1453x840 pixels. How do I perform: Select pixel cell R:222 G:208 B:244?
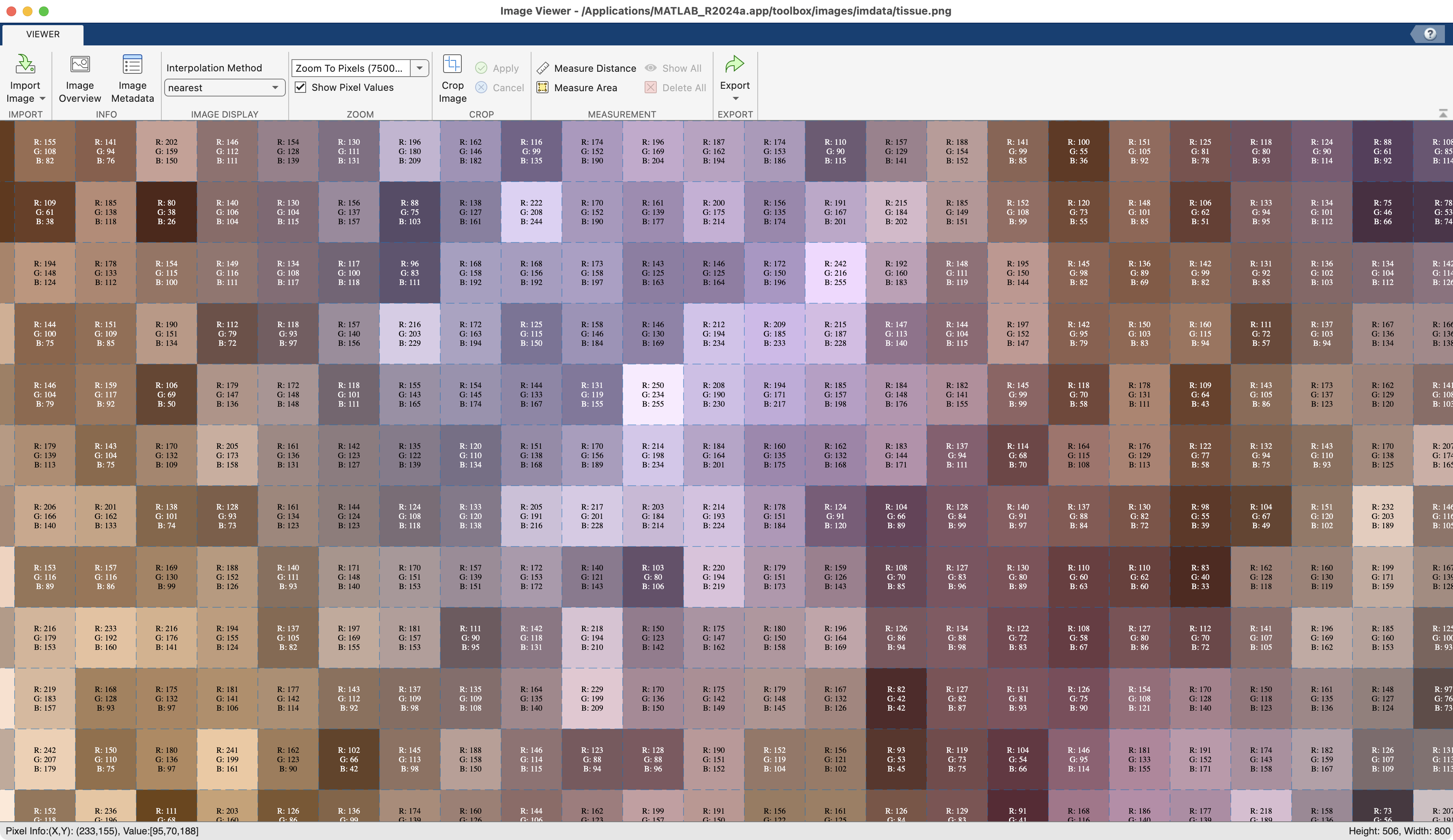pyautogui.click(x=531, y=212)
